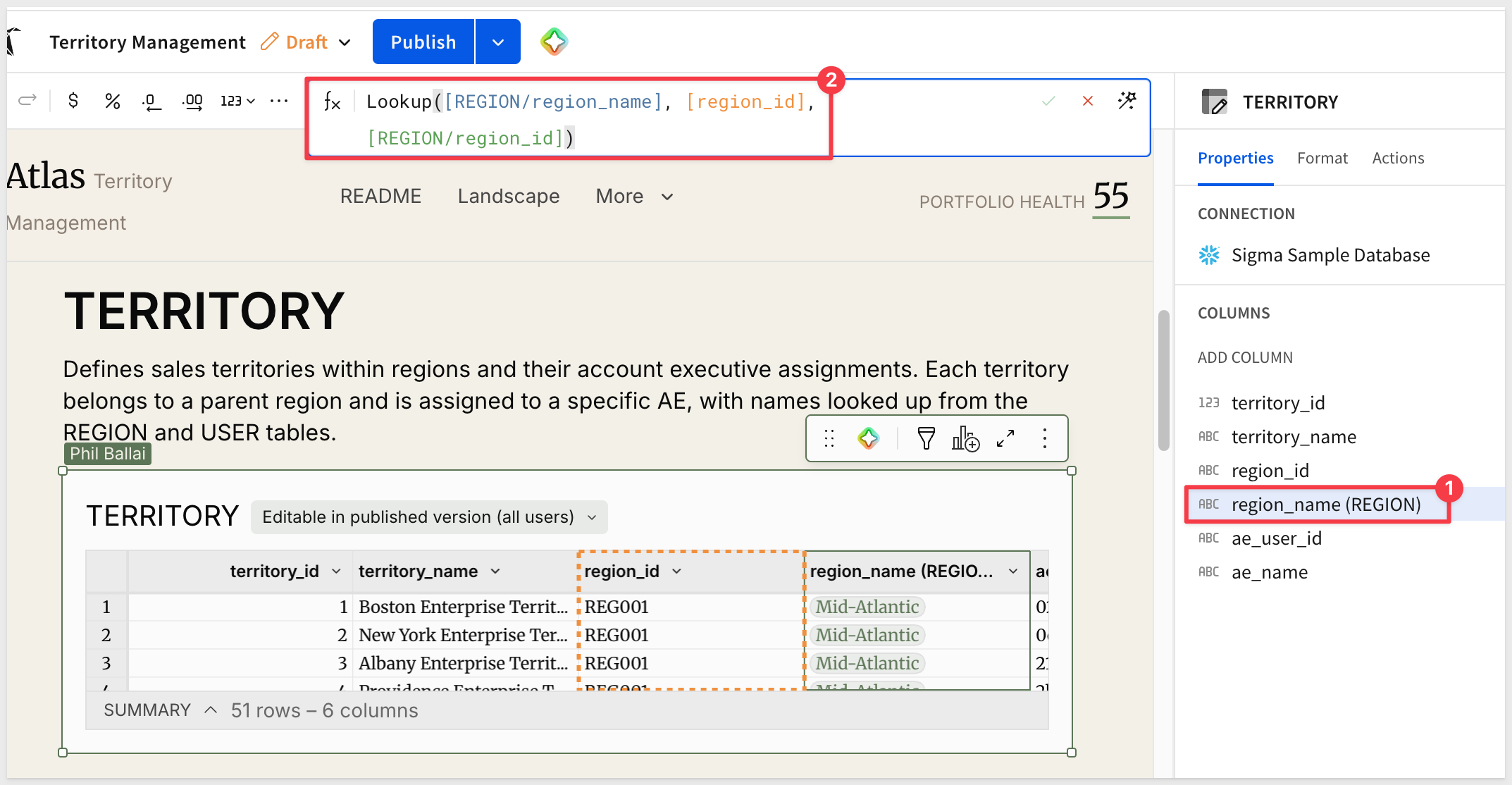Click the magic wand formula assistant icon

pos(1127,101)
